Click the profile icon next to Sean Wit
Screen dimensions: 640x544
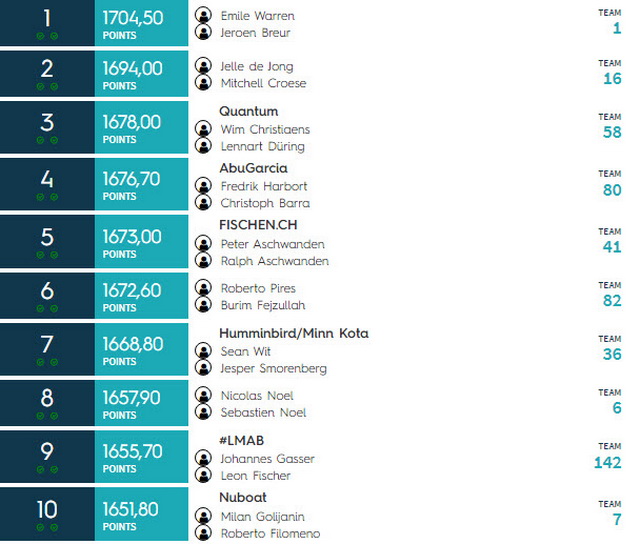[x=203, y=351]
